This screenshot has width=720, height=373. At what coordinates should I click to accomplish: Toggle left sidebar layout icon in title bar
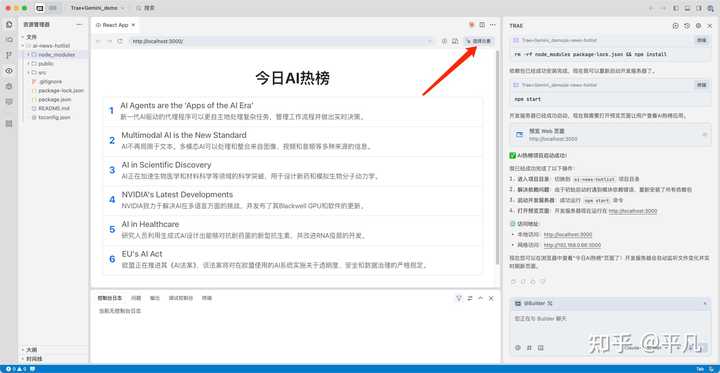[676, 8]
